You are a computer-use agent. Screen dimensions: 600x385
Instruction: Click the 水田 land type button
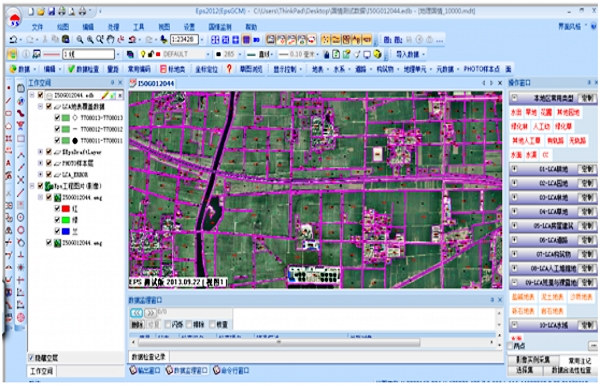click(516, 113)
